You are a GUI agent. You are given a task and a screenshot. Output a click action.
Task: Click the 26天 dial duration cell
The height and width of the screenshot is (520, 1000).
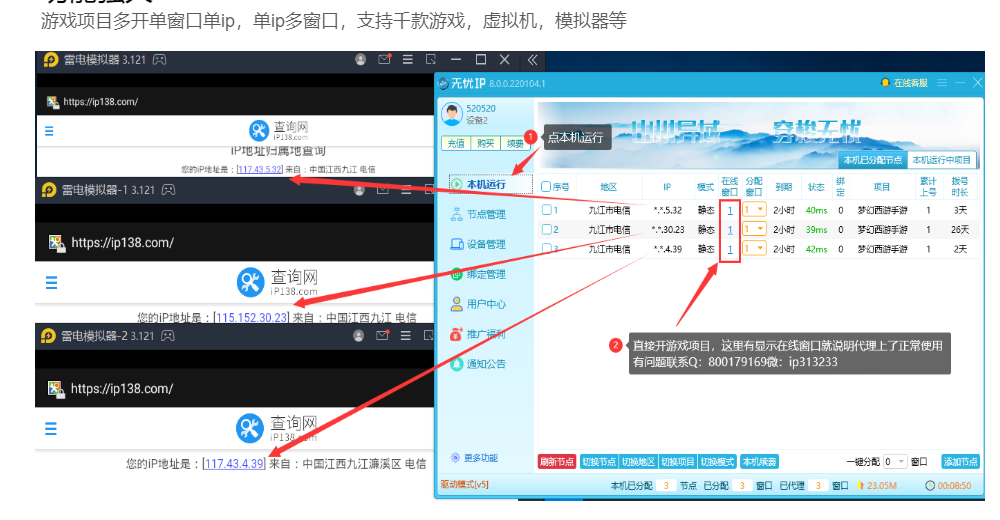[960, 230]
